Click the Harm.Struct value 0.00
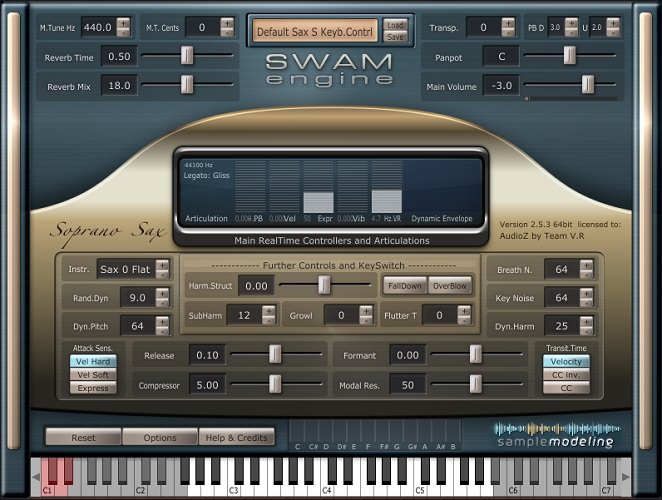 click(256, 286)
